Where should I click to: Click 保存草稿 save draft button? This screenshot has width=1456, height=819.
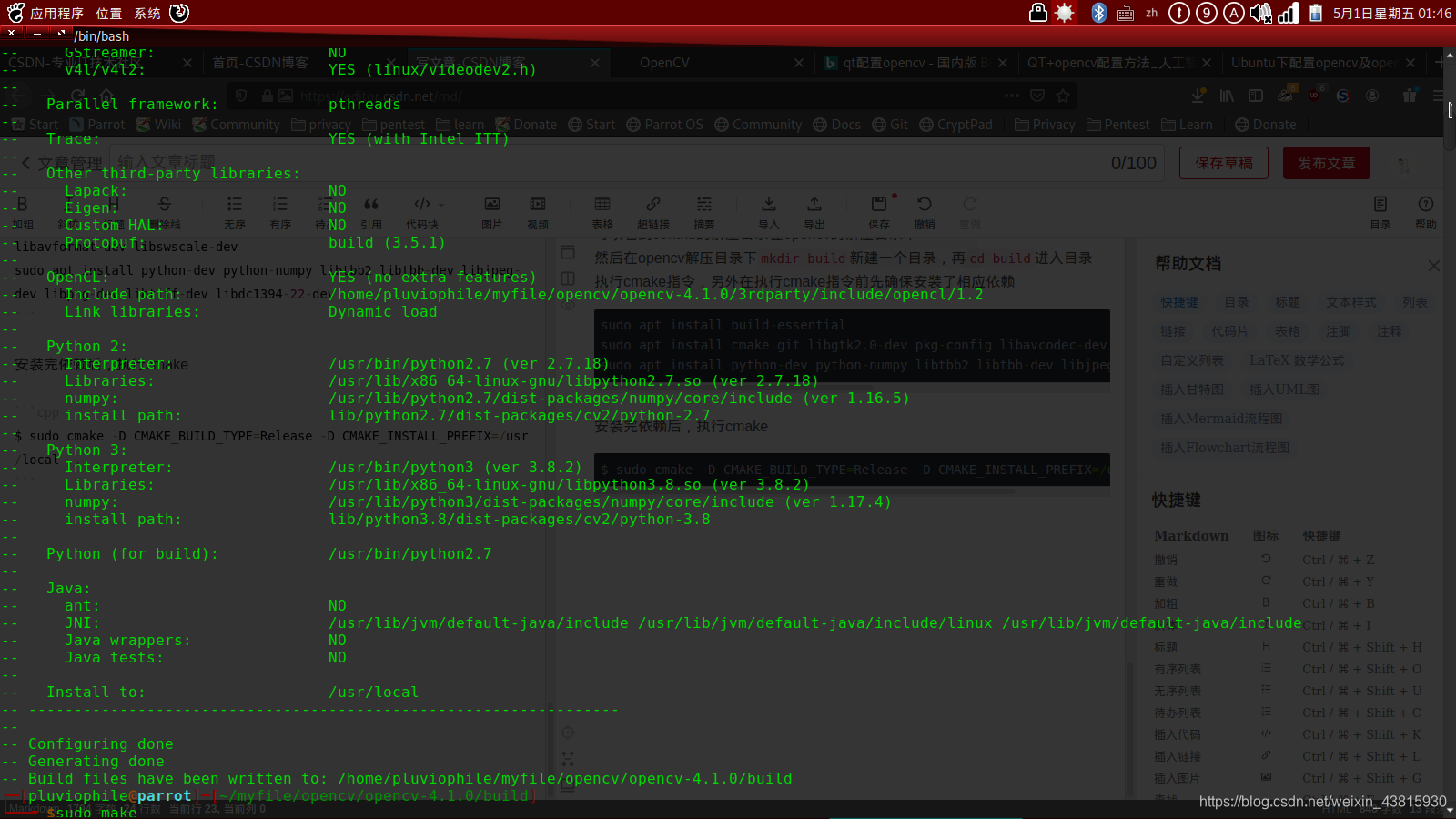pyautogui.click(x=1224, y=163)
